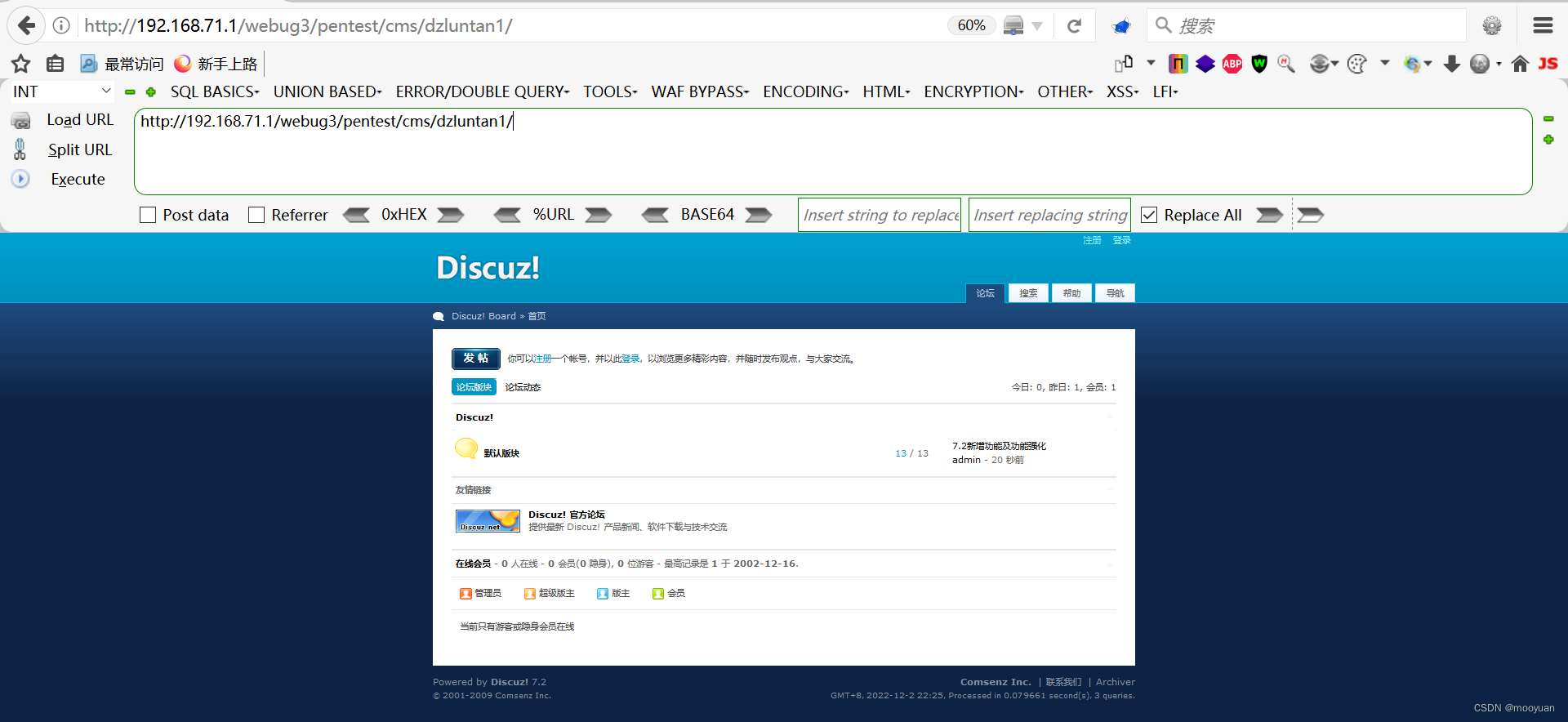The image size is (1568, 722).
Task: Open thread 7.2新增功能及功能强化
Action: [999, 446]
